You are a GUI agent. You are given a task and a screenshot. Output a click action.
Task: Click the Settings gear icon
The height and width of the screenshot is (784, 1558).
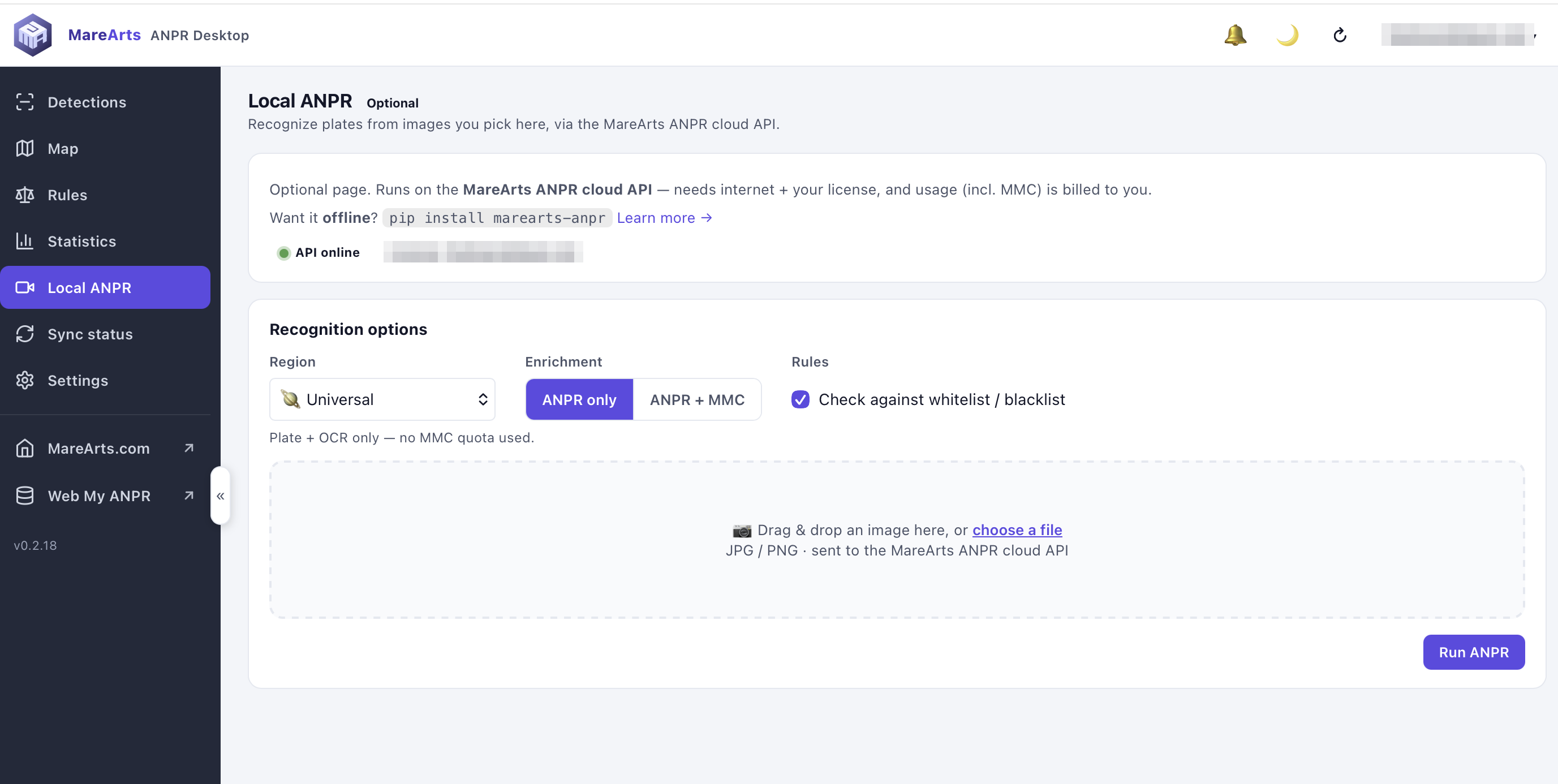[25, 381]
